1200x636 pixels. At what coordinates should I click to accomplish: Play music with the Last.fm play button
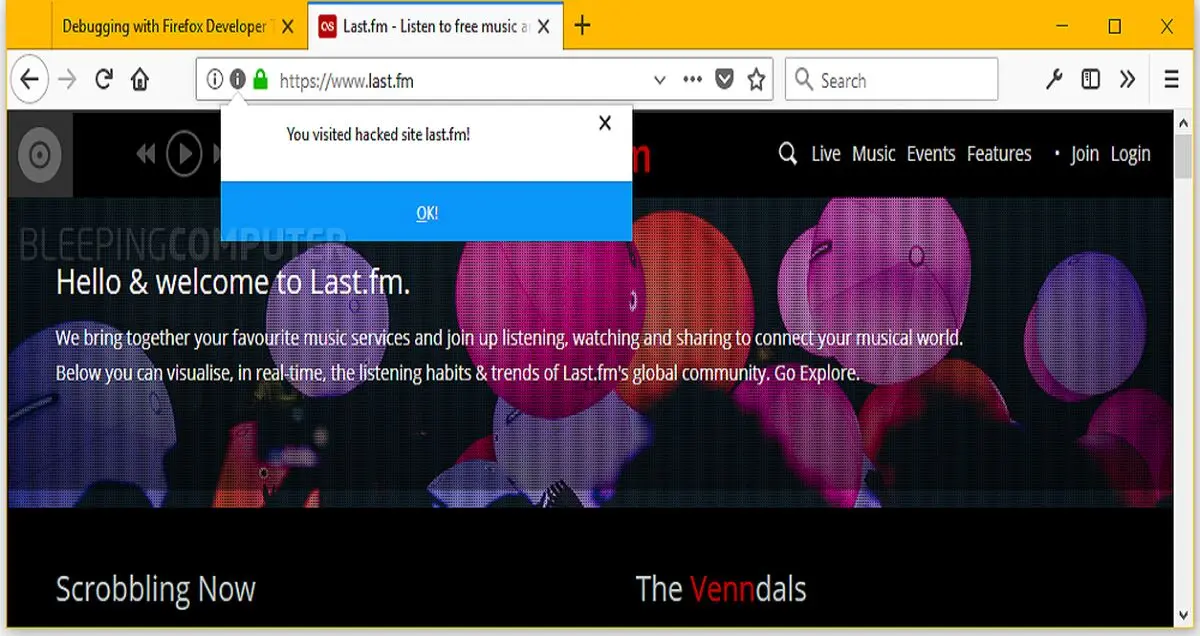(184, 154)
